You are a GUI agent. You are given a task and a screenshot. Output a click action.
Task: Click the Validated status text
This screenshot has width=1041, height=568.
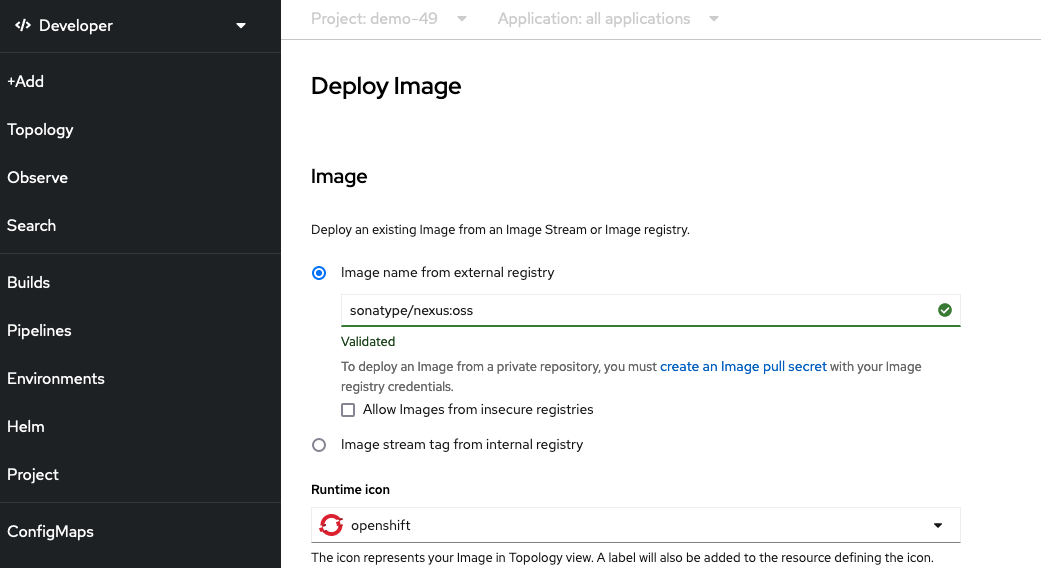[x=368, y=342]
